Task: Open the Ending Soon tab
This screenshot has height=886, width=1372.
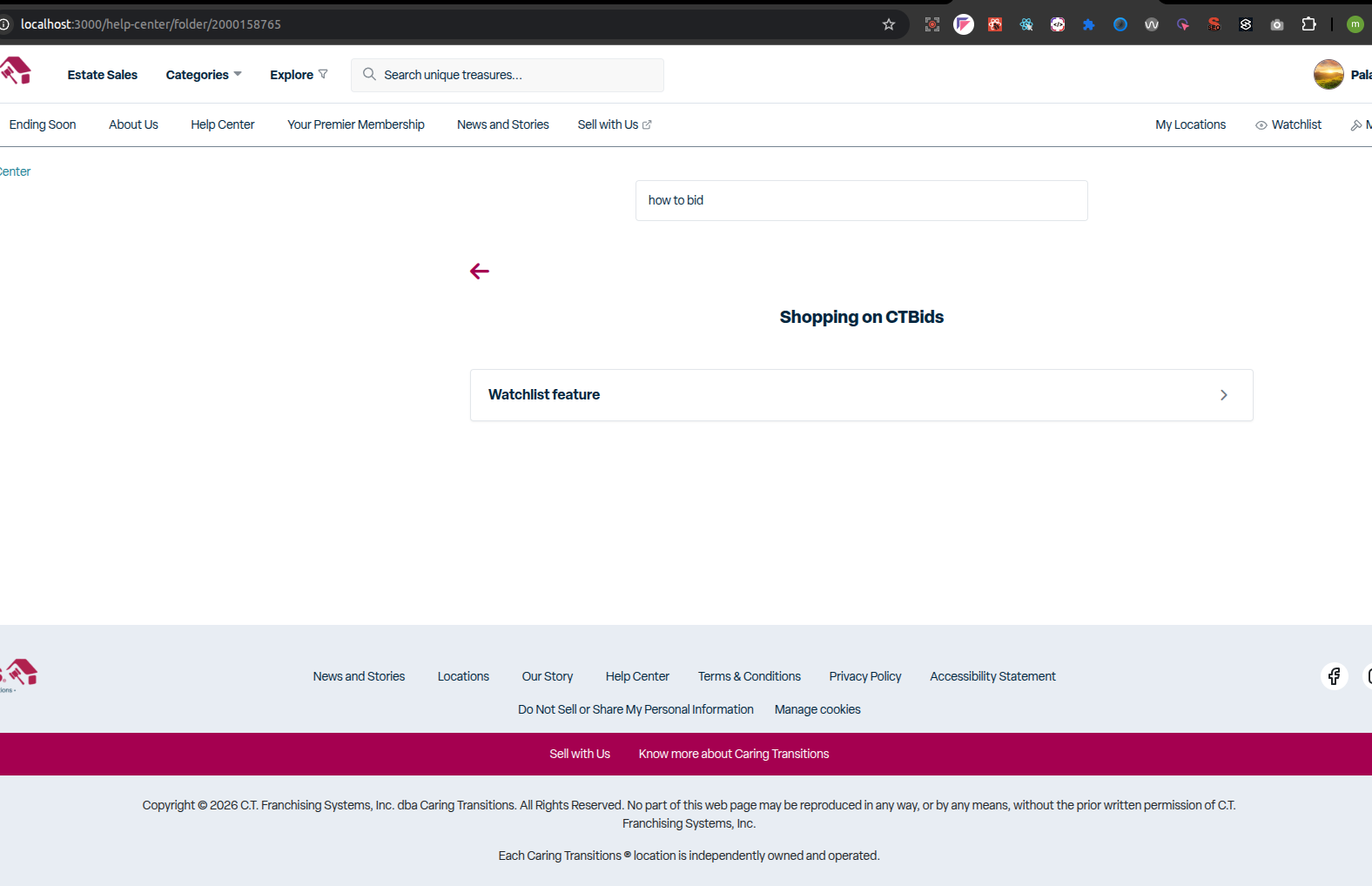Action: (43, 124)
